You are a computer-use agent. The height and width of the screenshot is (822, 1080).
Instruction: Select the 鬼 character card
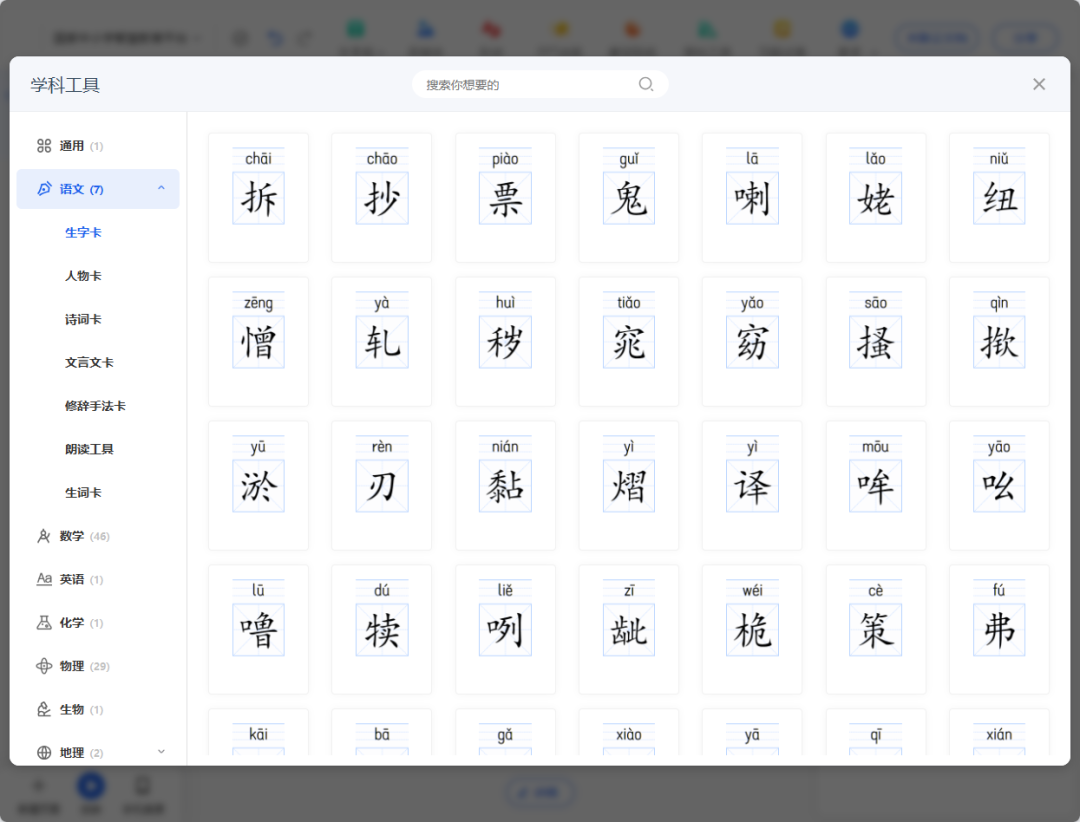[x=628, y=198]
